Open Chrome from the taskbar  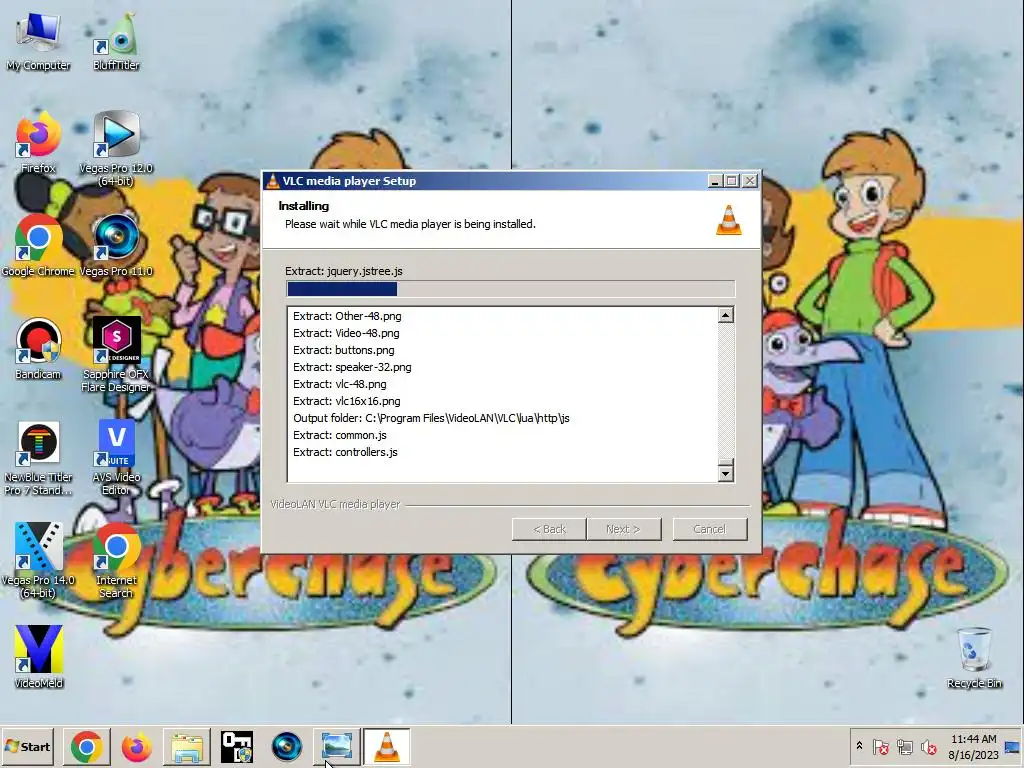(86, 746)
